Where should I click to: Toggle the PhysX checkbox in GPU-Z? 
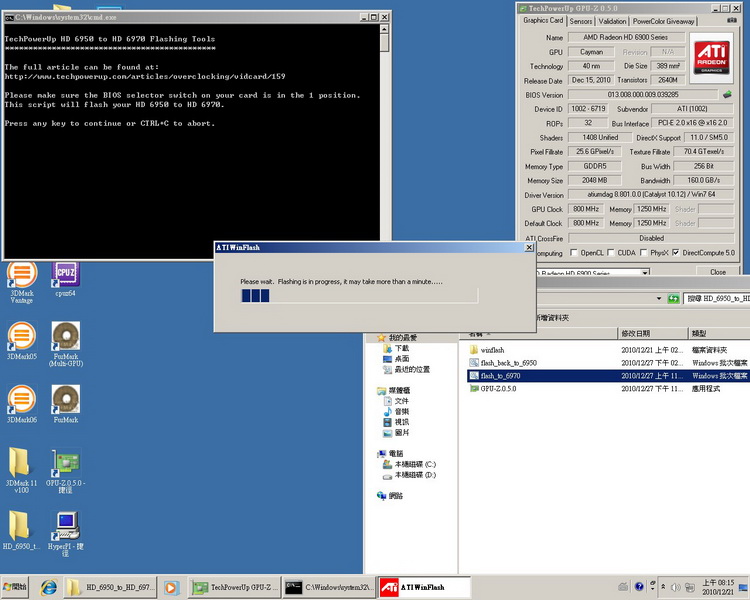tap(643, 252)
